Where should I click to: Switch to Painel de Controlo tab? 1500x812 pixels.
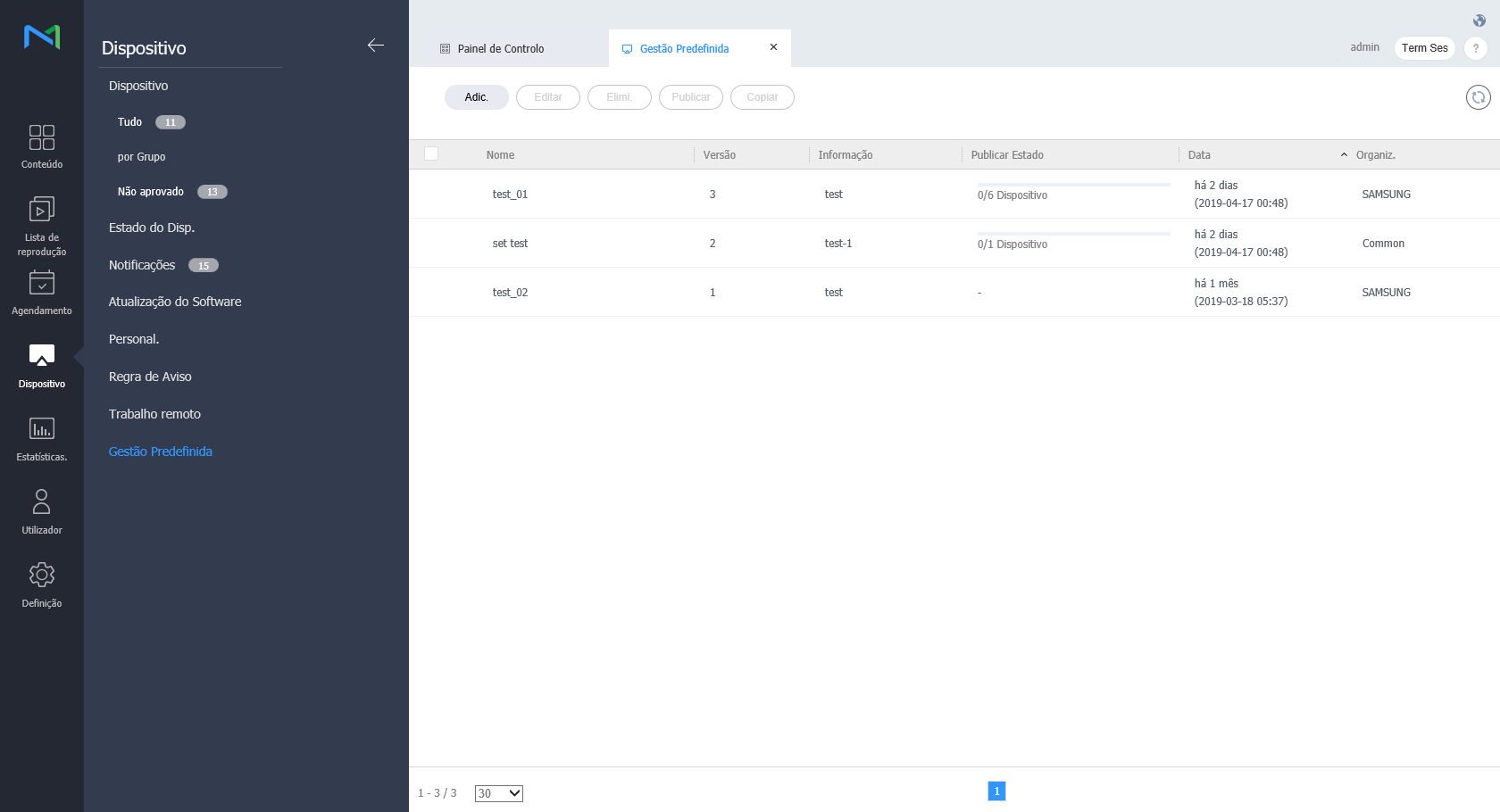pyautogui.click(x=500, y=49)
